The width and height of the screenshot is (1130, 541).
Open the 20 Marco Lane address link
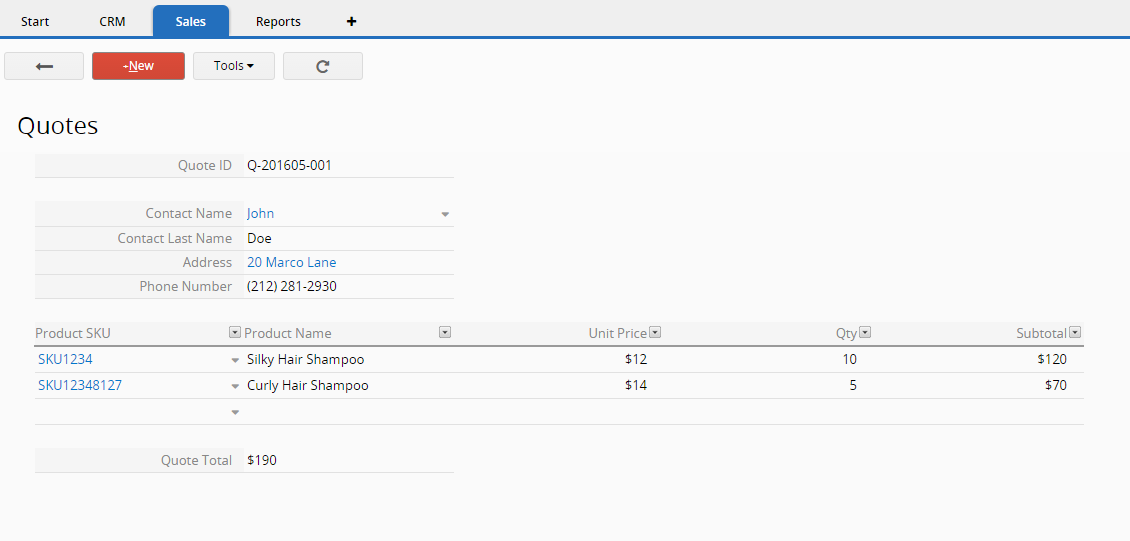291,262
